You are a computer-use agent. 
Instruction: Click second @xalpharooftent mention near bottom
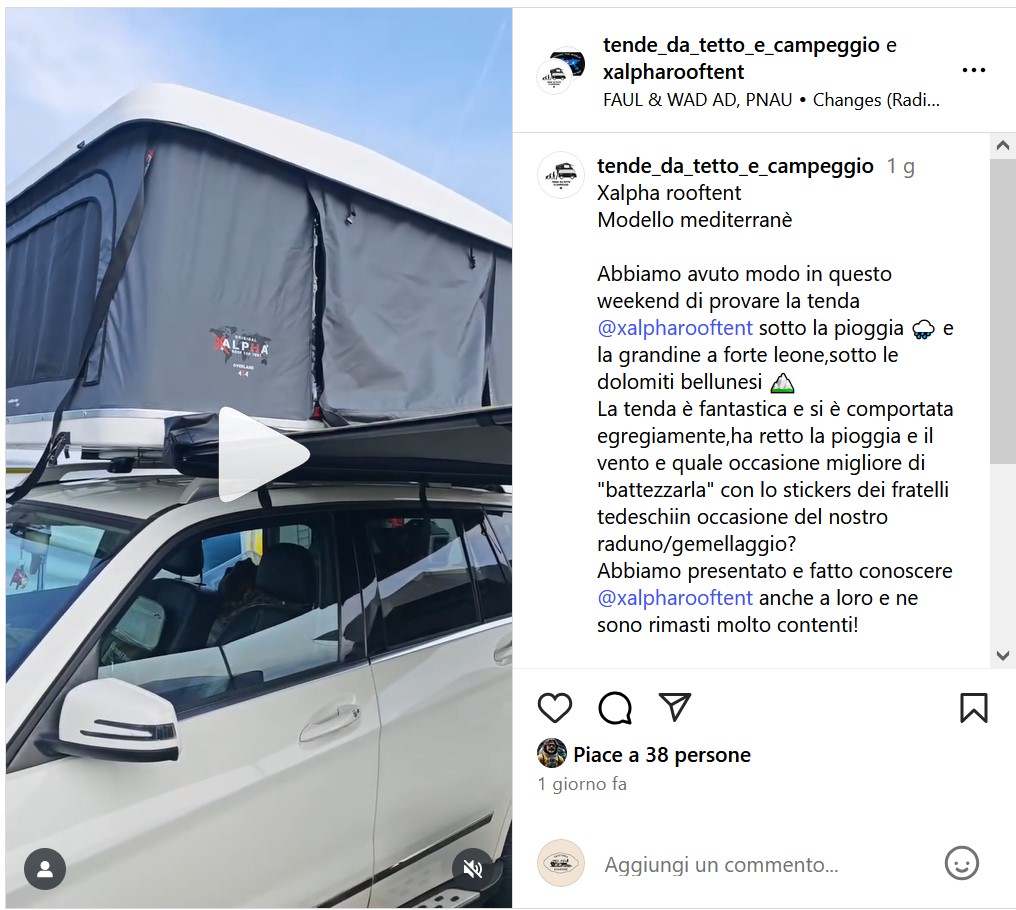675,598
